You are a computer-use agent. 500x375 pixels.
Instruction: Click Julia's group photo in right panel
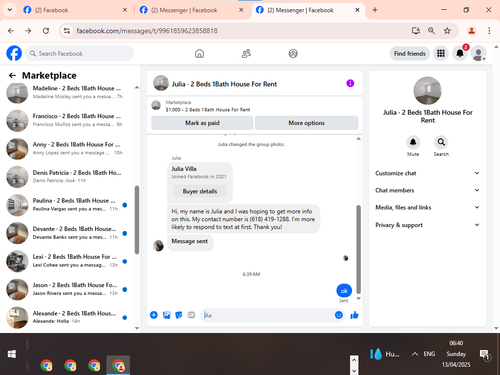[427, 91]
